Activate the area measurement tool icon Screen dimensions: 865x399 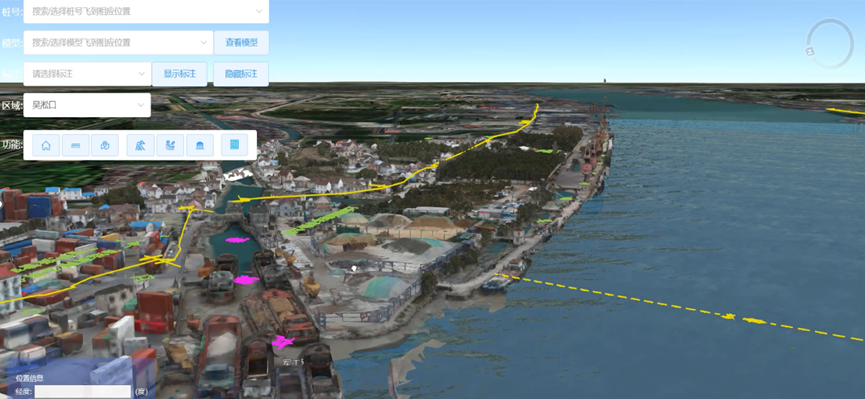pyautogui.click(x=105, y=145)
